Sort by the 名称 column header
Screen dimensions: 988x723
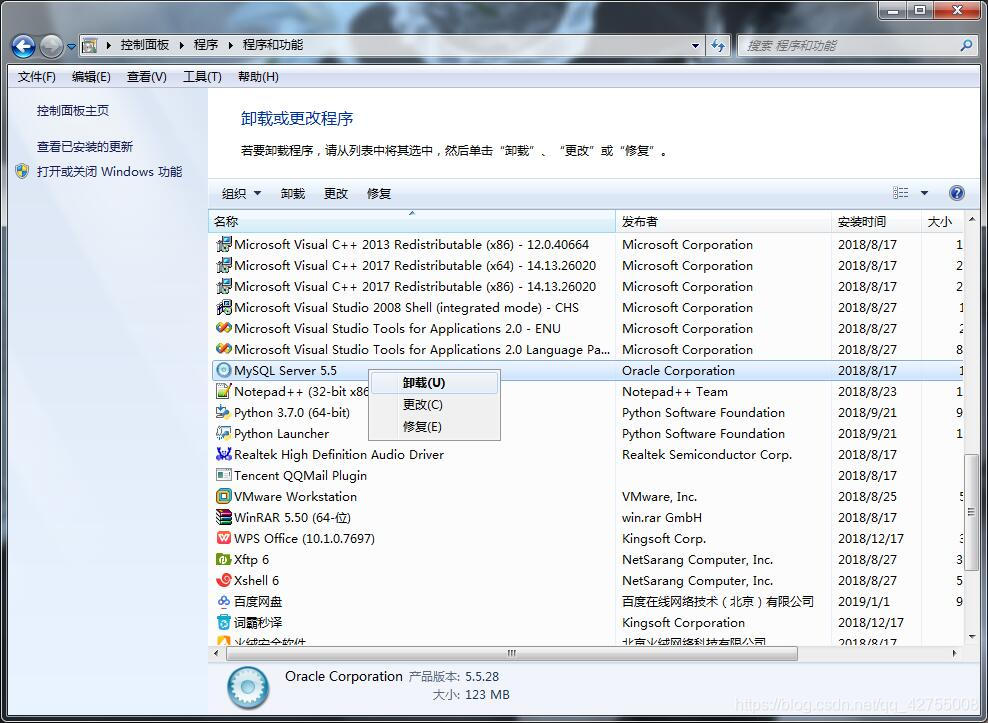[411, 222]
